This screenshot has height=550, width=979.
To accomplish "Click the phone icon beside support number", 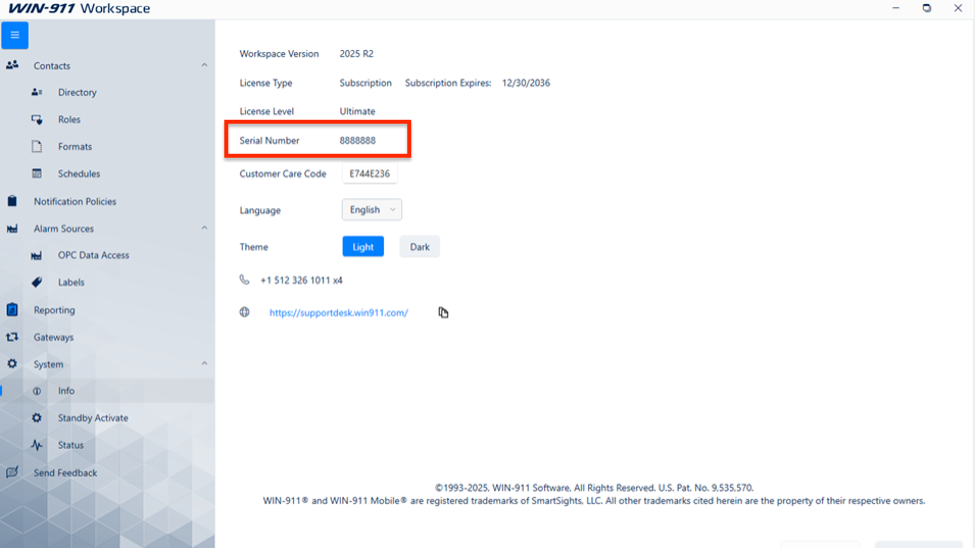I will [x=244, y=280].
